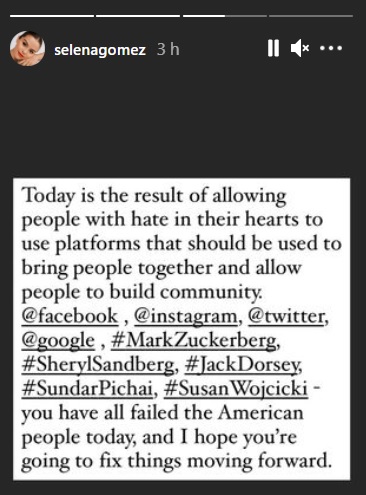Tap the #JackDorsey hashtag
The width and height of the screenshot is (366, 495).
point(242,365)
